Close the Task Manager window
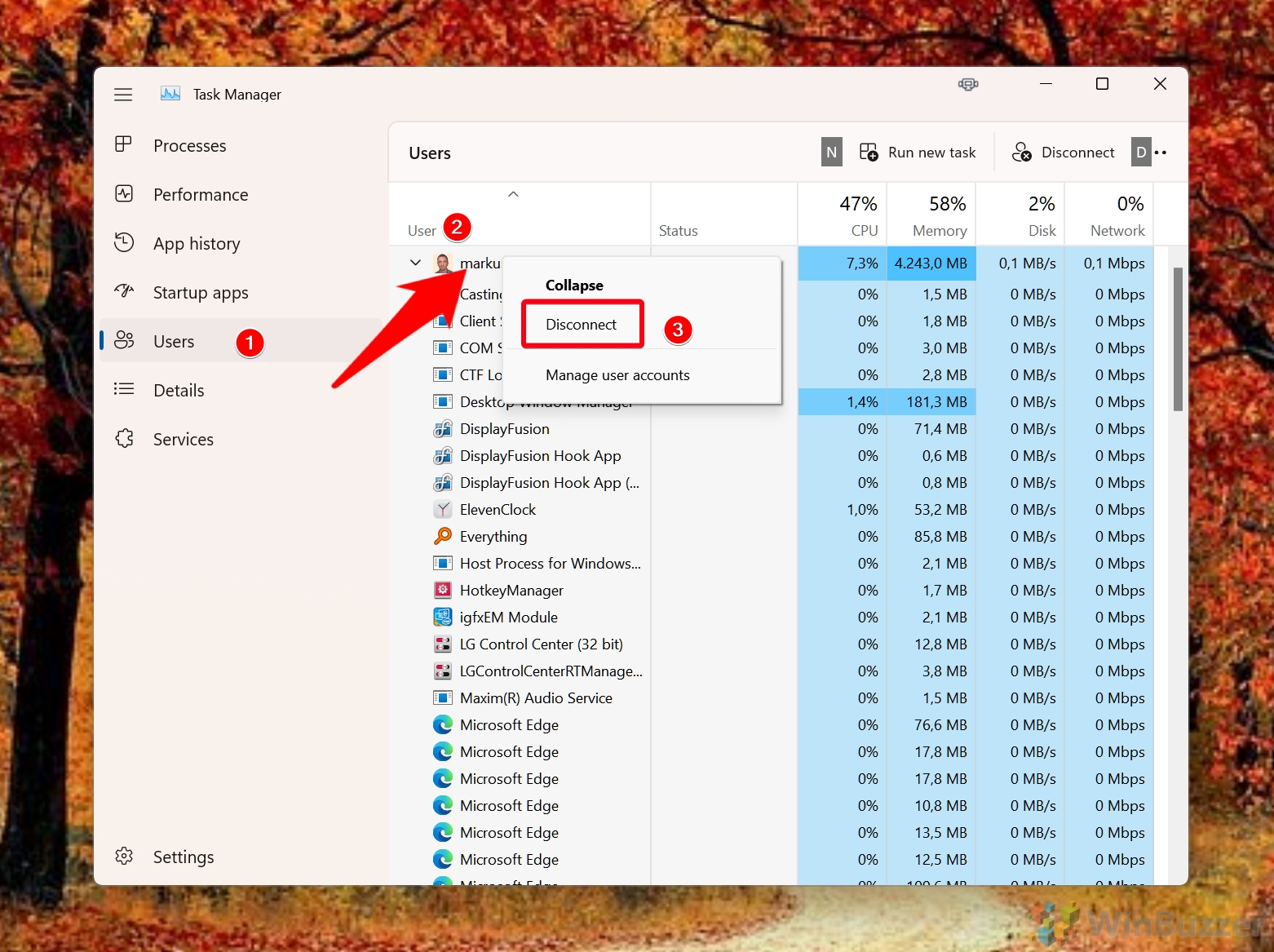Screen dimensions: 1274x952 click(x=1160, y=84)
